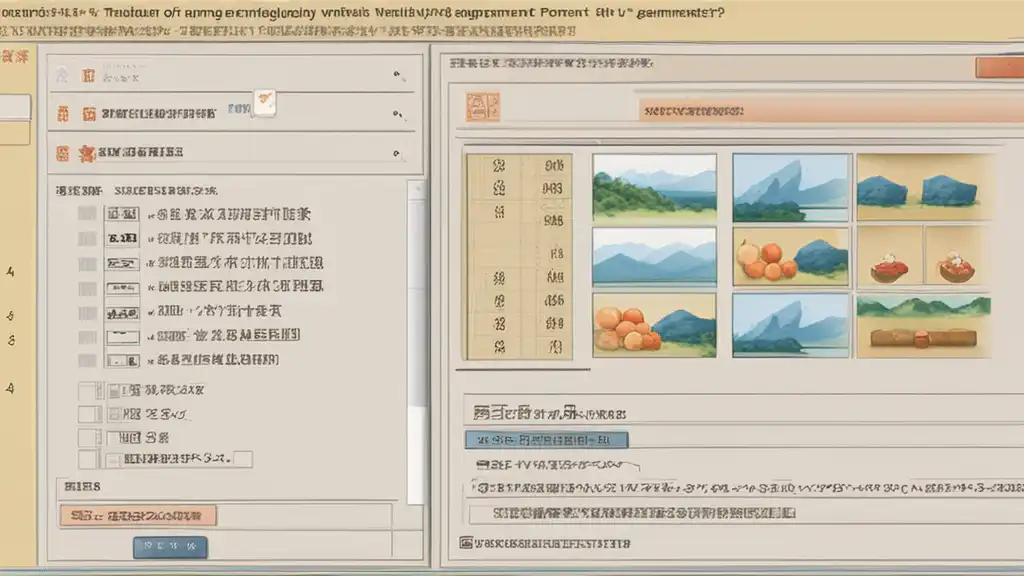Tick the second white checkbox under the list
Viewport: 1024px width, 576px height.
click(88, 414)
